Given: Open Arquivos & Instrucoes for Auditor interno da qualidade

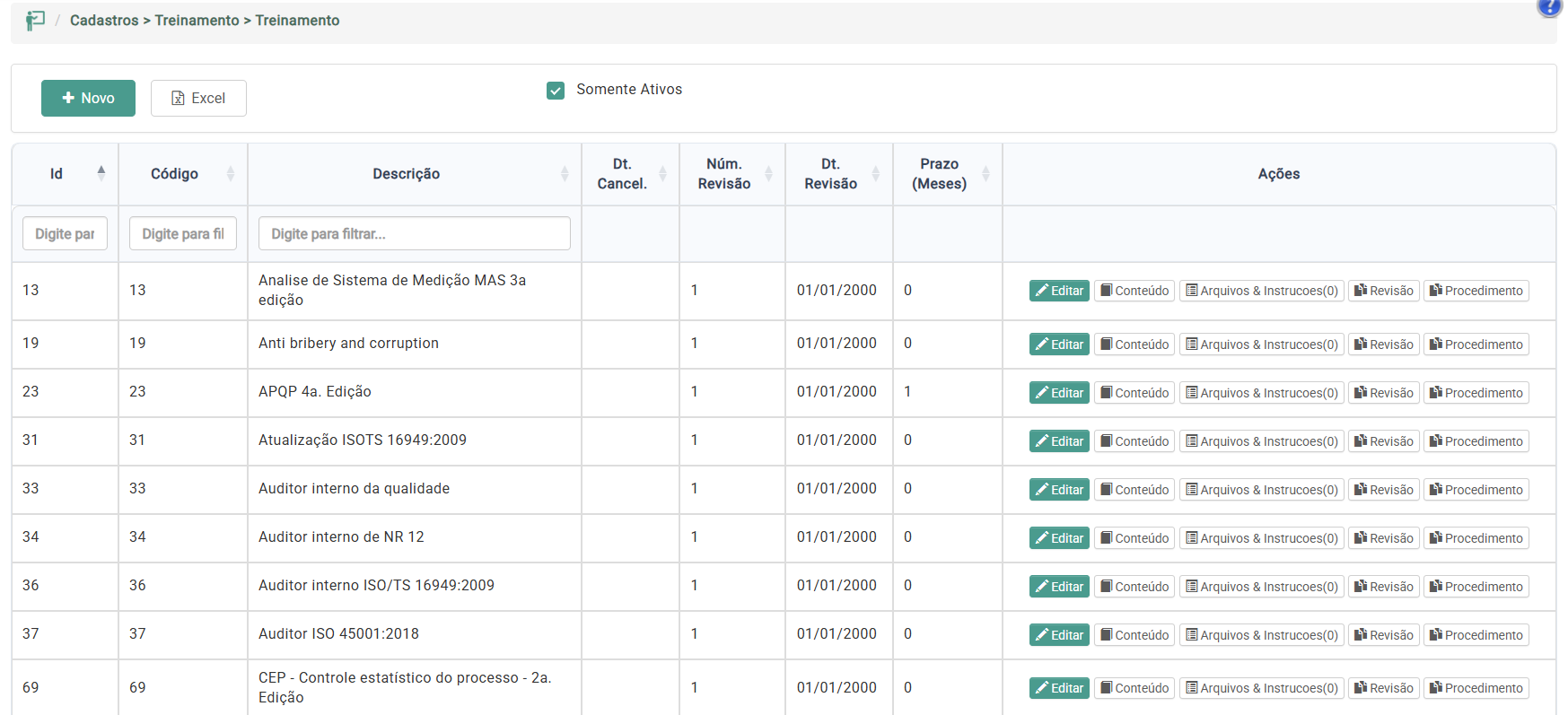Looking at the screenshot, I should 1261,490.
